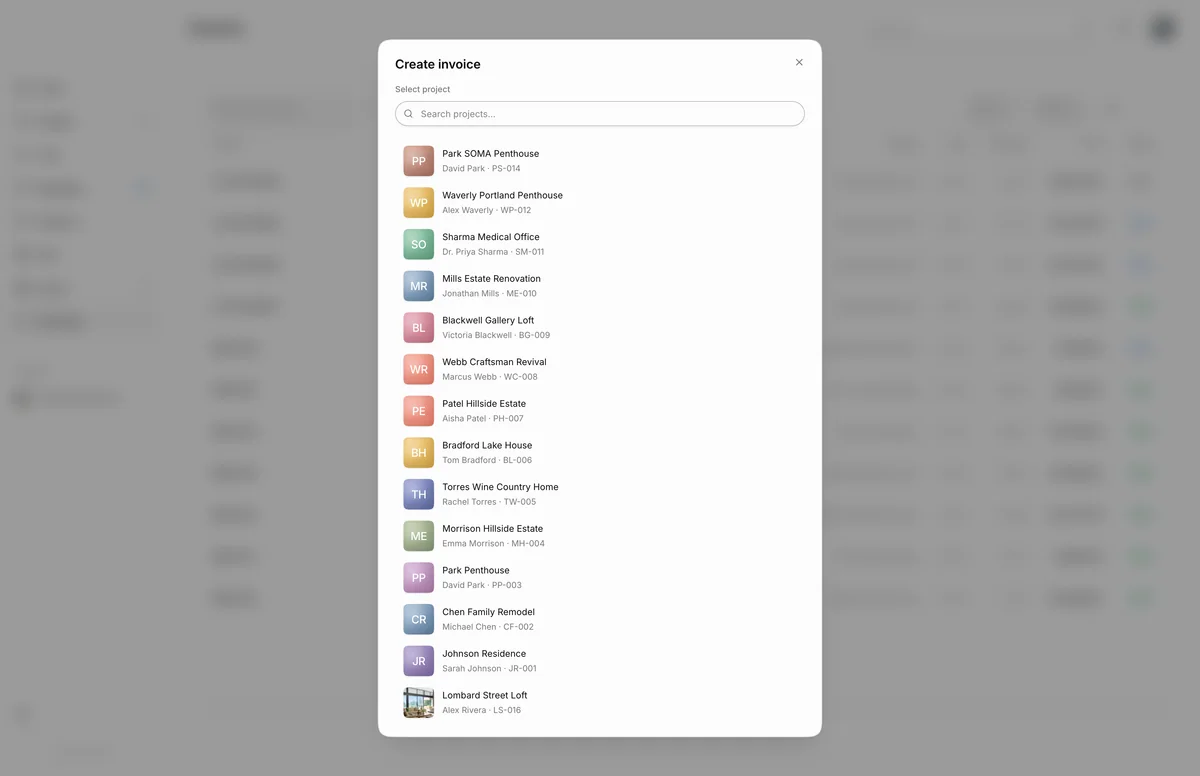Screen dimensions: 1200x776
Task: Click the Michael Chen · CF-002 subtitle
Action: (x=488, y=627)
